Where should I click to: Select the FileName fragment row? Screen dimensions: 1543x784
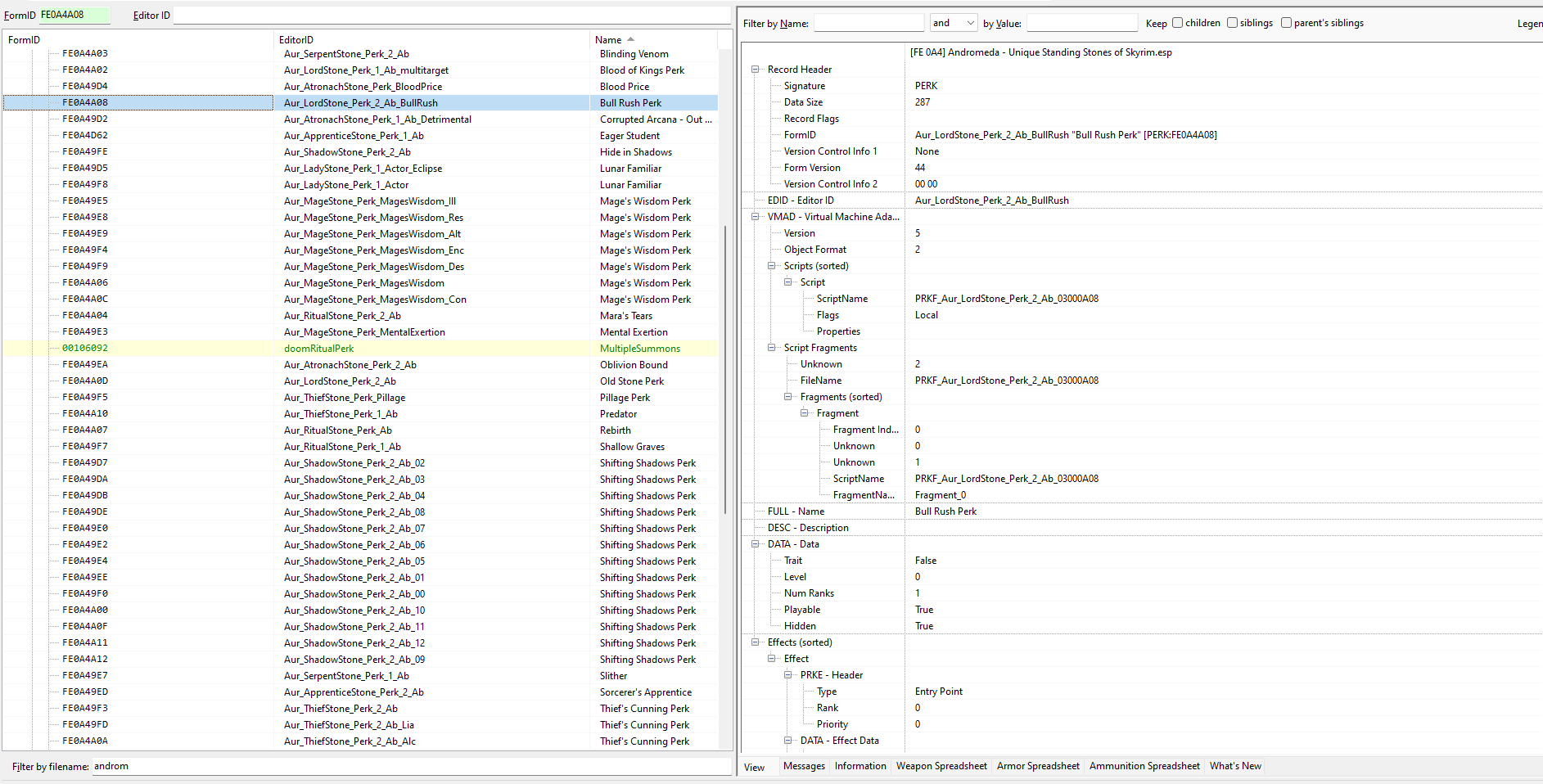point(1142,381)
